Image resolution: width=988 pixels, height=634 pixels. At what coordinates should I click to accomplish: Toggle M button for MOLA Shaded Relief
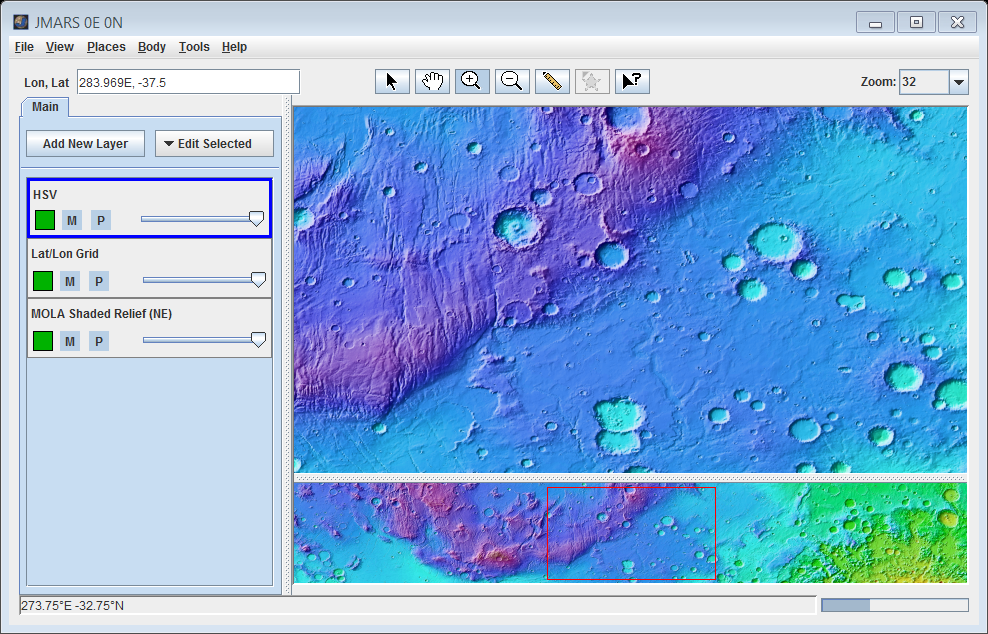click(69, 341)
